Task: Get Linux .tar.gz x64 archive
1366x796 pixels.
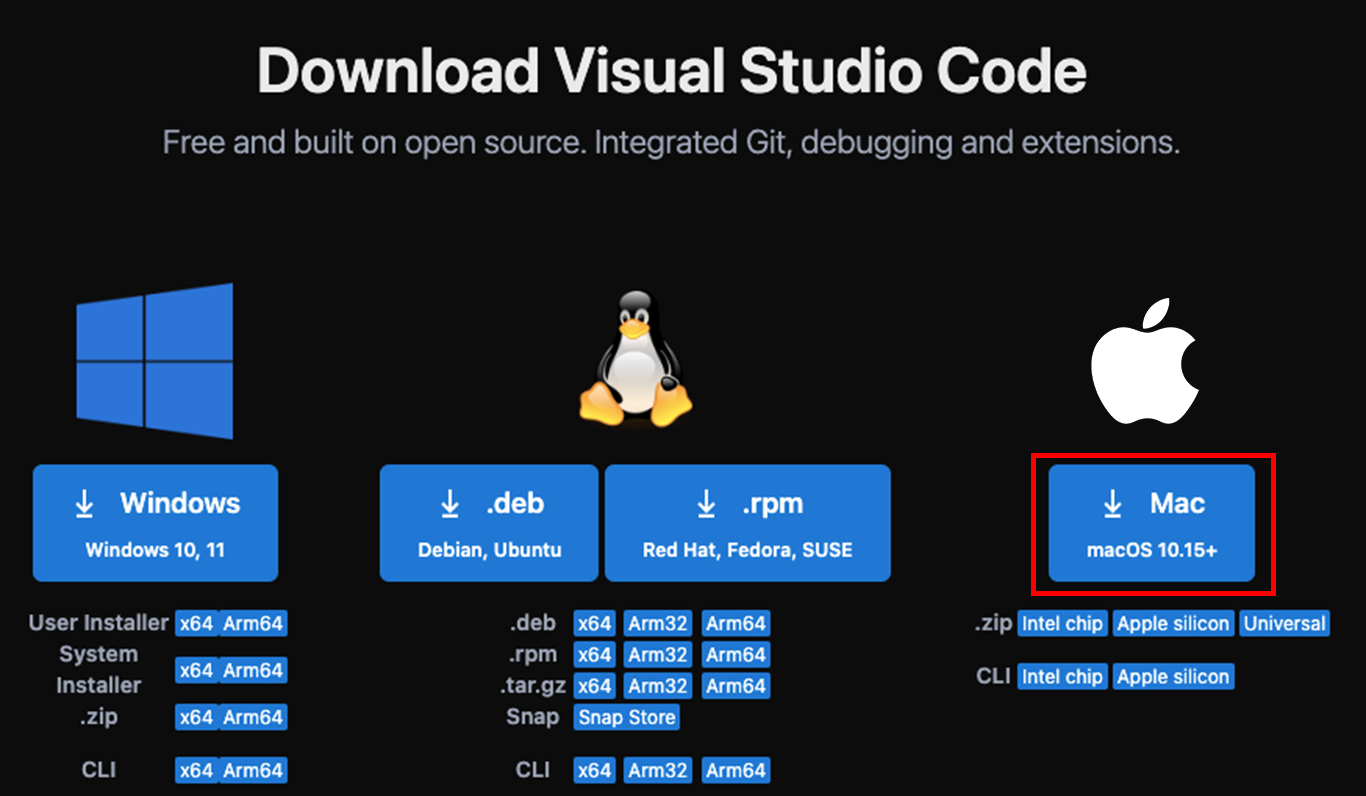Action: pos(594,686)
